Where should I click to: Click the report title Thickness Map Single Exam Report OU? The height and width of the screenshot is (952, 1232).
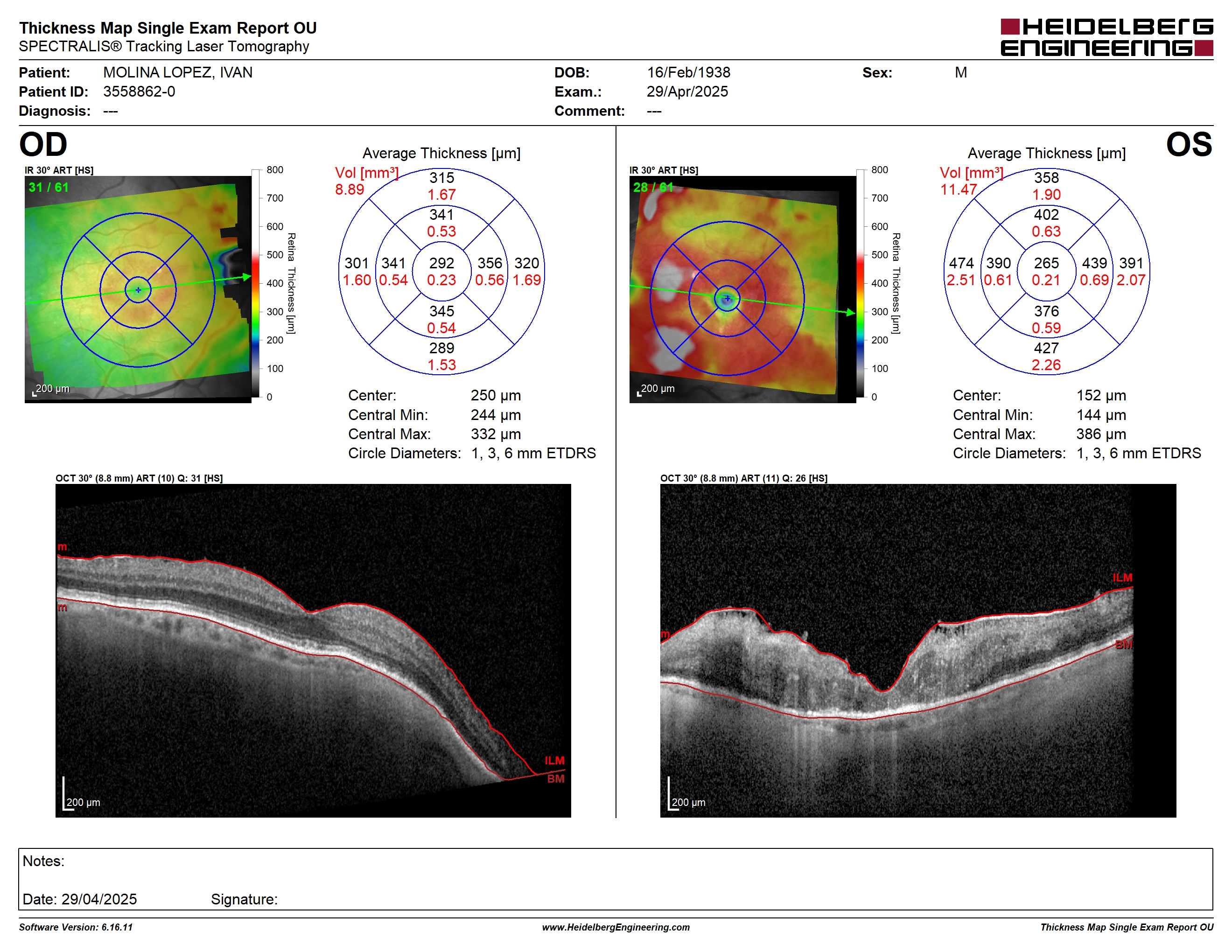tap(168, 28)
